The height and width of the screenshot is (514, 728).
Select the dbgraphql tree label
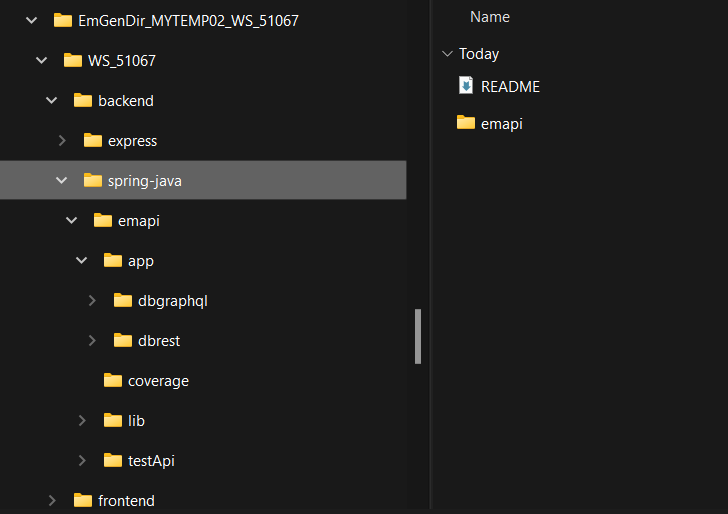[x=173, y=301]
